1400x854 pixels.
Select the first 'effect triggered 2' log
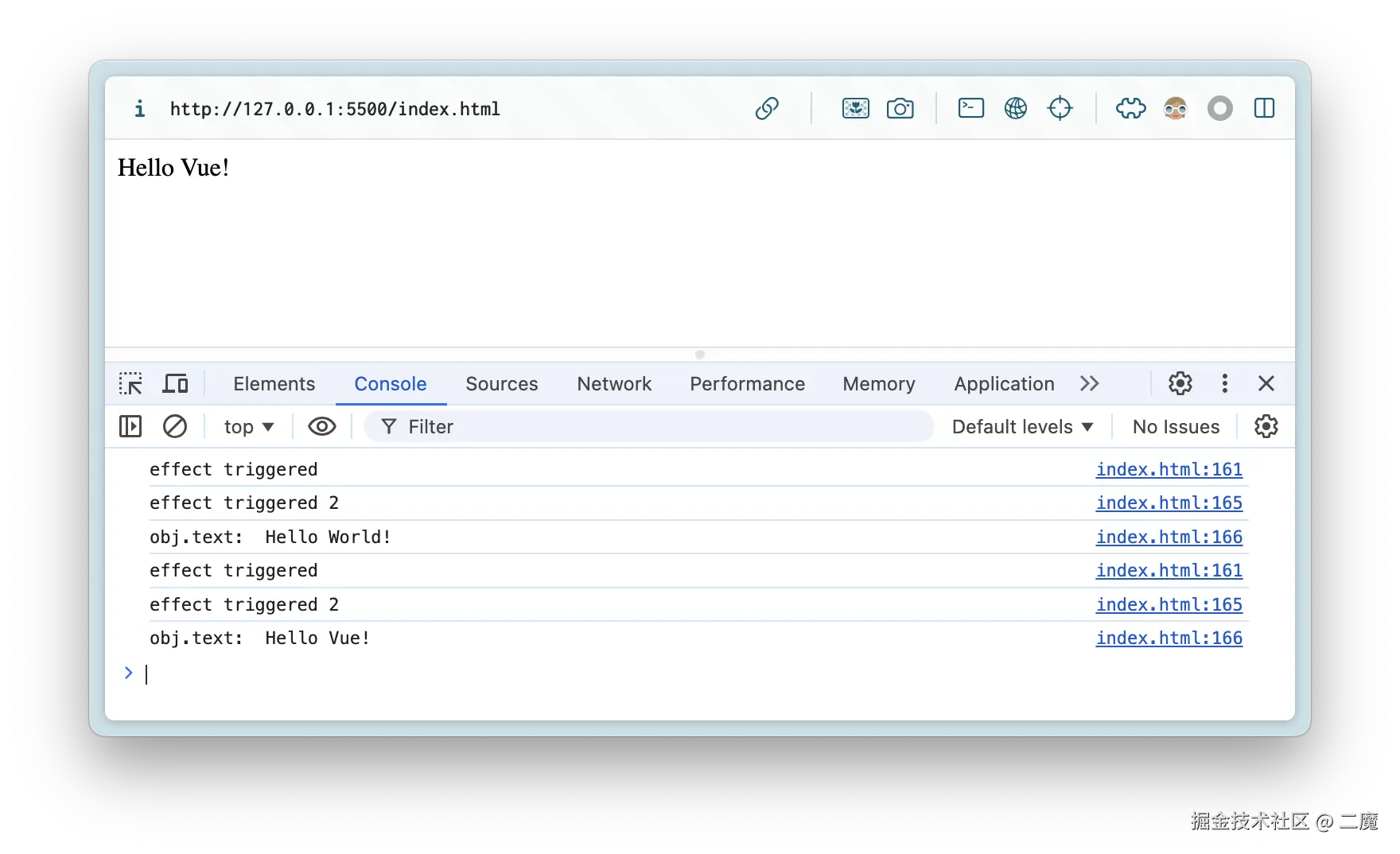(x=244, y=503)
